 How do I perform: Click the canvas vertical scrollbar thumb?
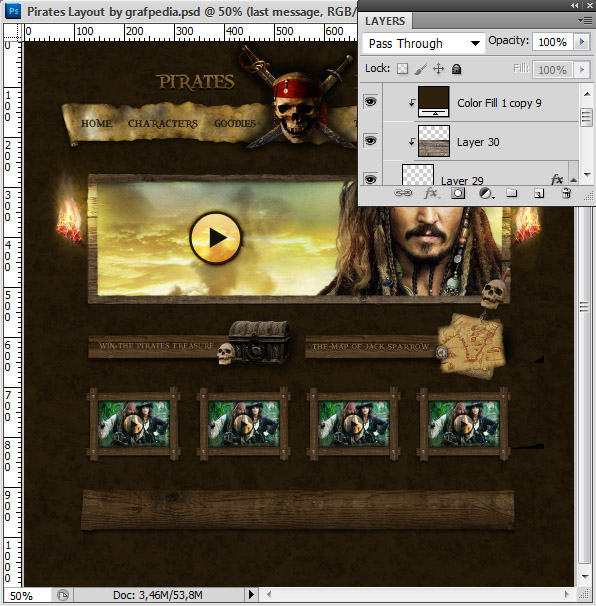pyautogui.click(x=584, y=307)
